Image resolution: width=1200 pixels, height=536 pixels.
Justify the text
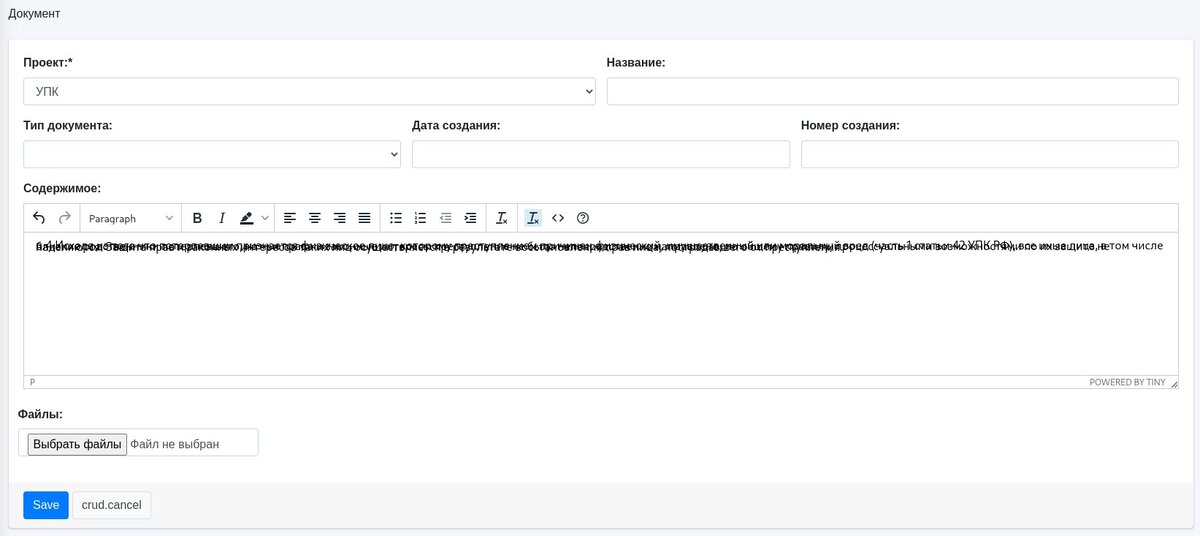tap(365, 218)
